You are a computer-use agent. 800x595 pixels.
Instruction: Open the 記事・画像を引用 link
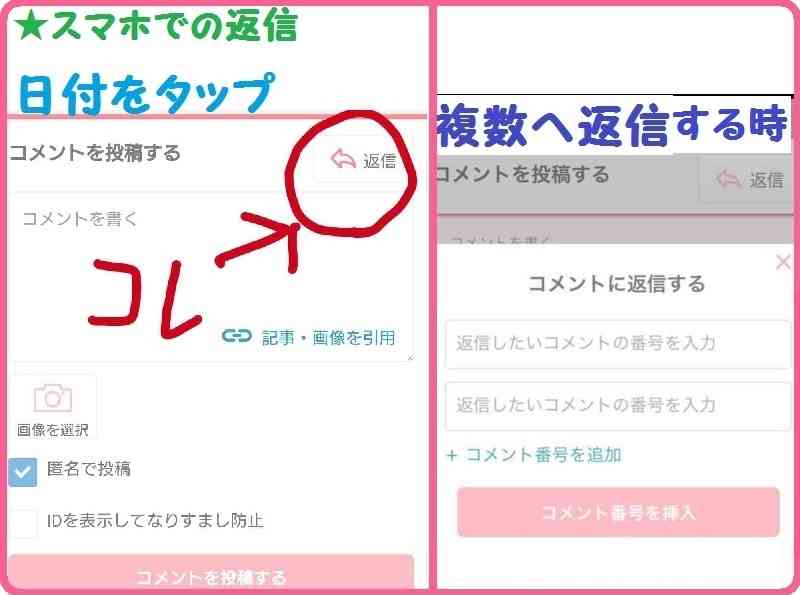pos(328,337)
